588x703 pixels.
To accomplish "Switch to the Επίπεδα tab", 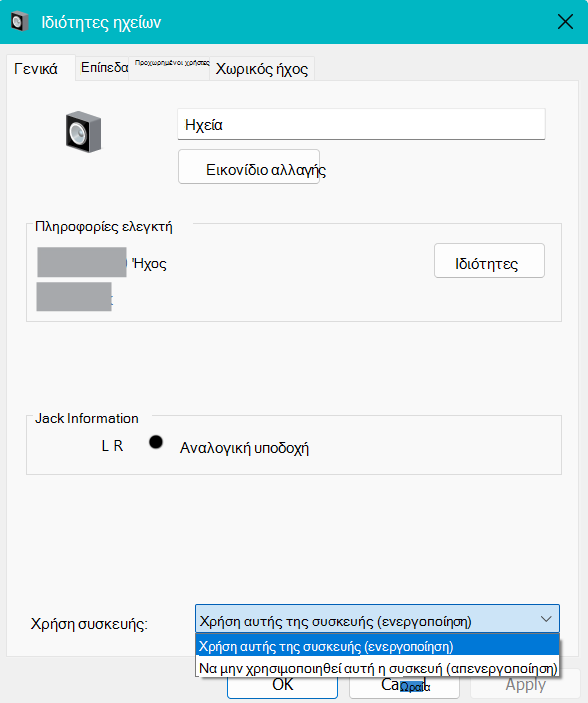I will coord(104,68).
